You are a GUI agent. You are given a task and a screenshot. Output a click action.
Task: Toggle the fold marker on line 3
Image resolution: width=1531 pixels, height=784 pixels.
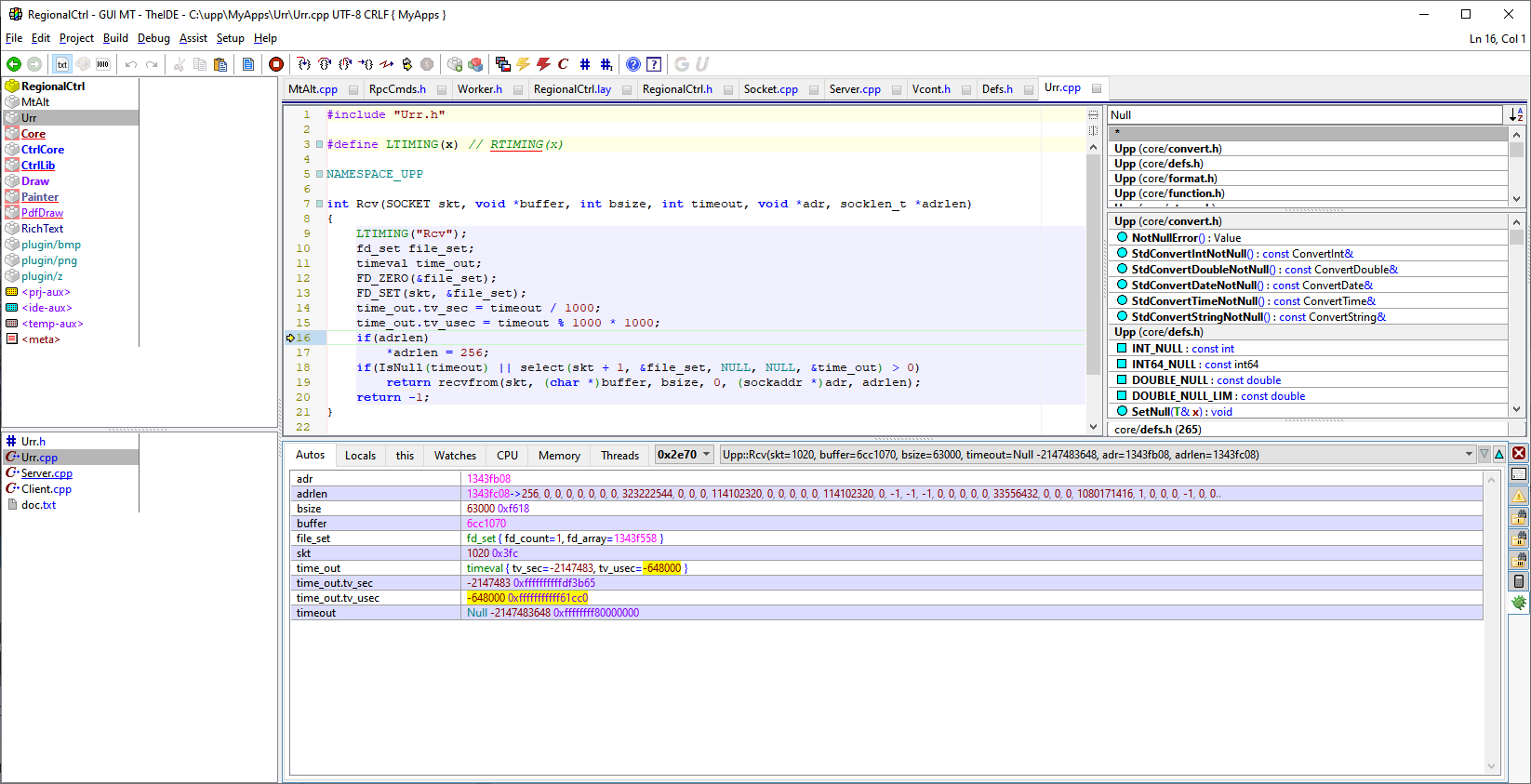pos(319,144)
